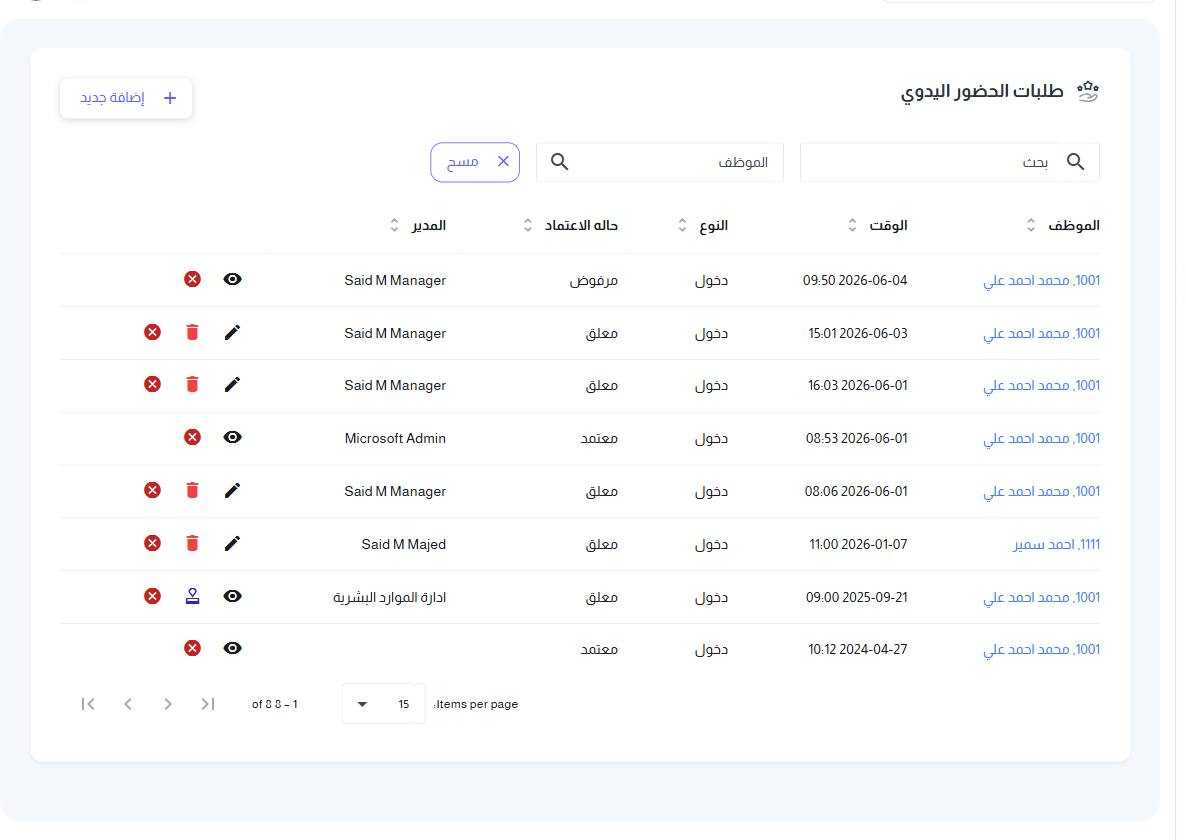The image size is (1186, 840).
Task: Click the معتمد status on 10:12 2024-04-27 row
Action: click(599, 649)
